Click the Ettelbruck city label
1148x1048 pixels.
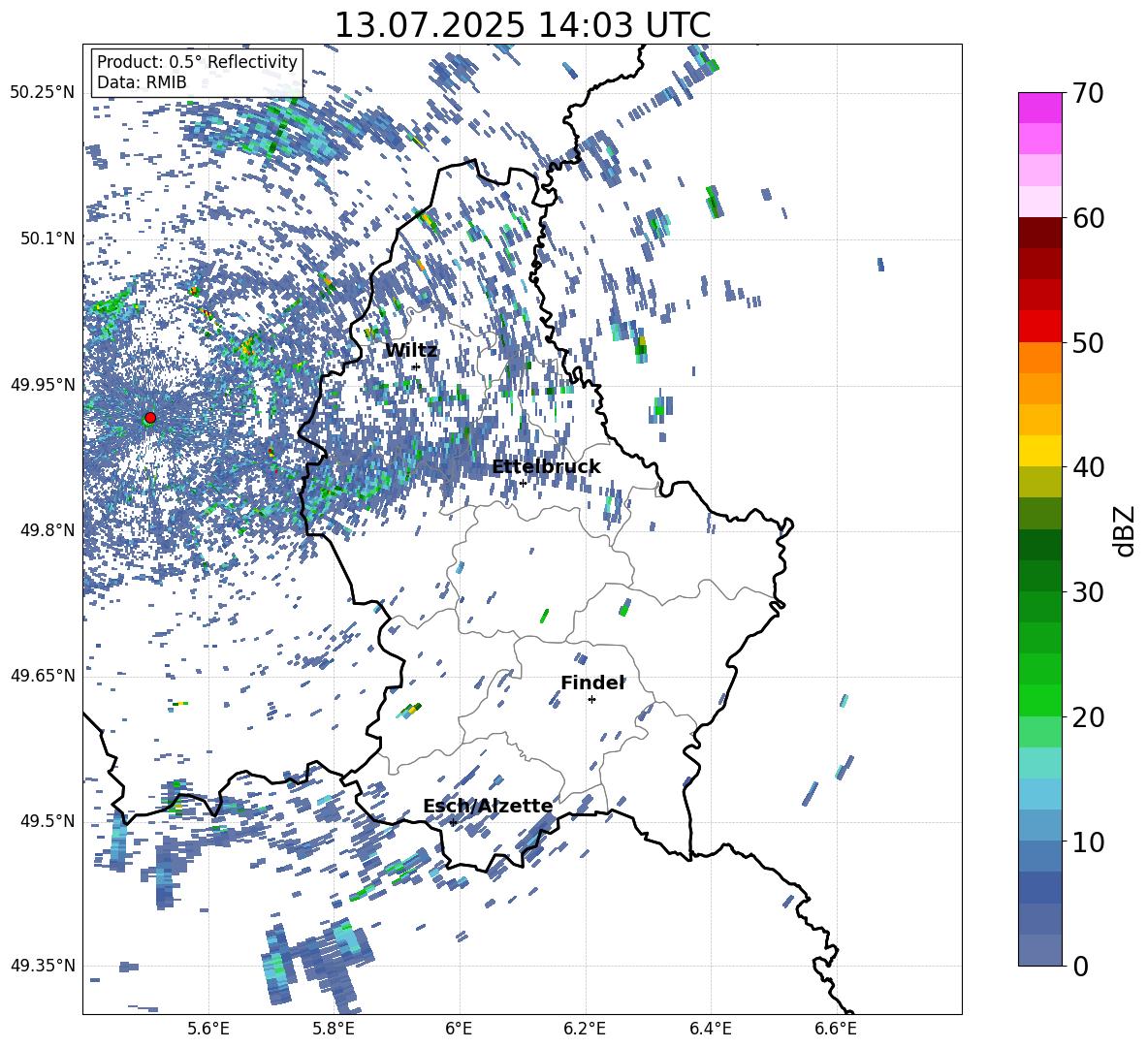[x=546, y=467]
